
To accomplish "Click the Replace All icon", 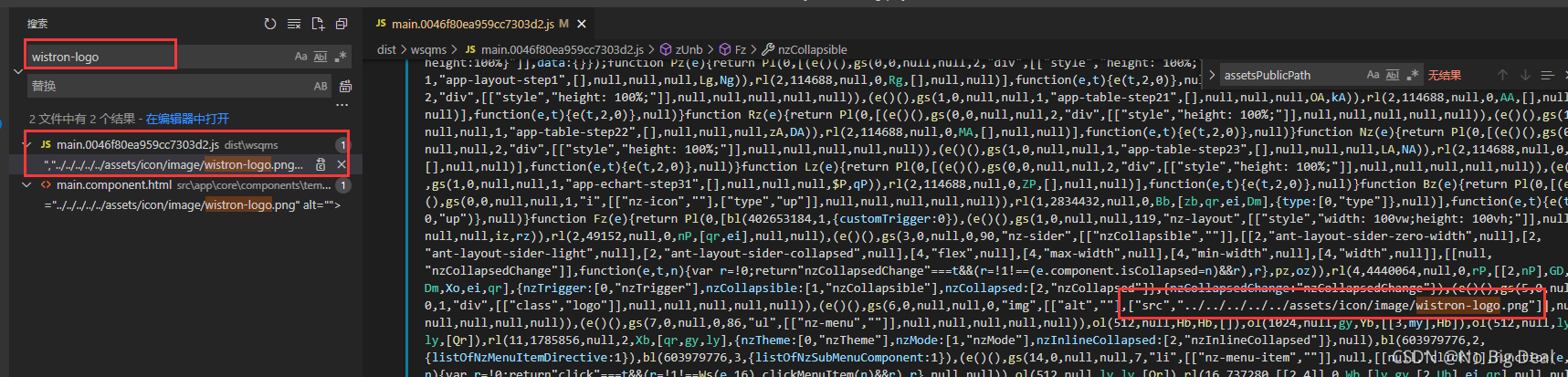I will [x=345, y=86].
